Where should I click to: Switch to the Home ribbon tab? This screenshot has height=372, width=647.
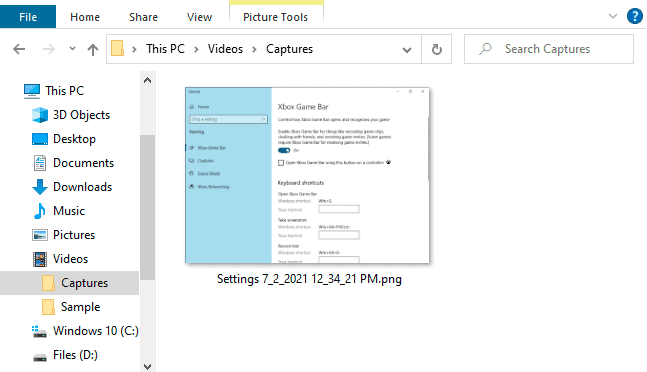[x=85, y=17]
